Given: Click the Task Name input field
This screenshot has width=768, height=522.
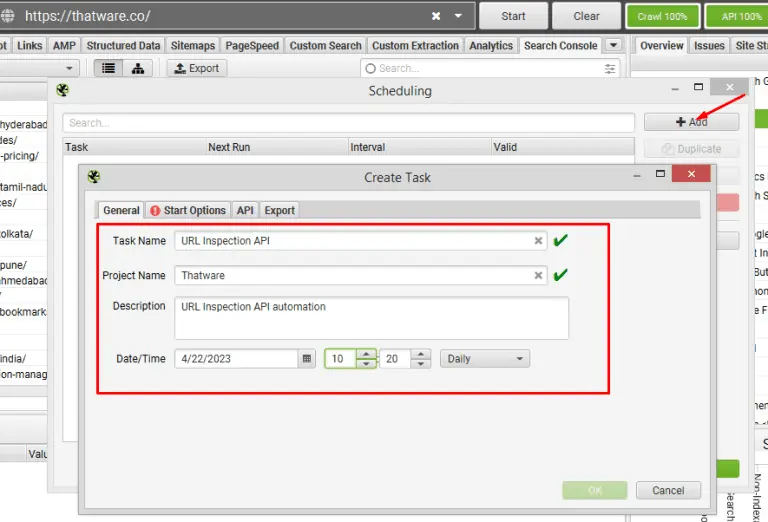Looking at the screenshot, I should [x=360, y=241].
